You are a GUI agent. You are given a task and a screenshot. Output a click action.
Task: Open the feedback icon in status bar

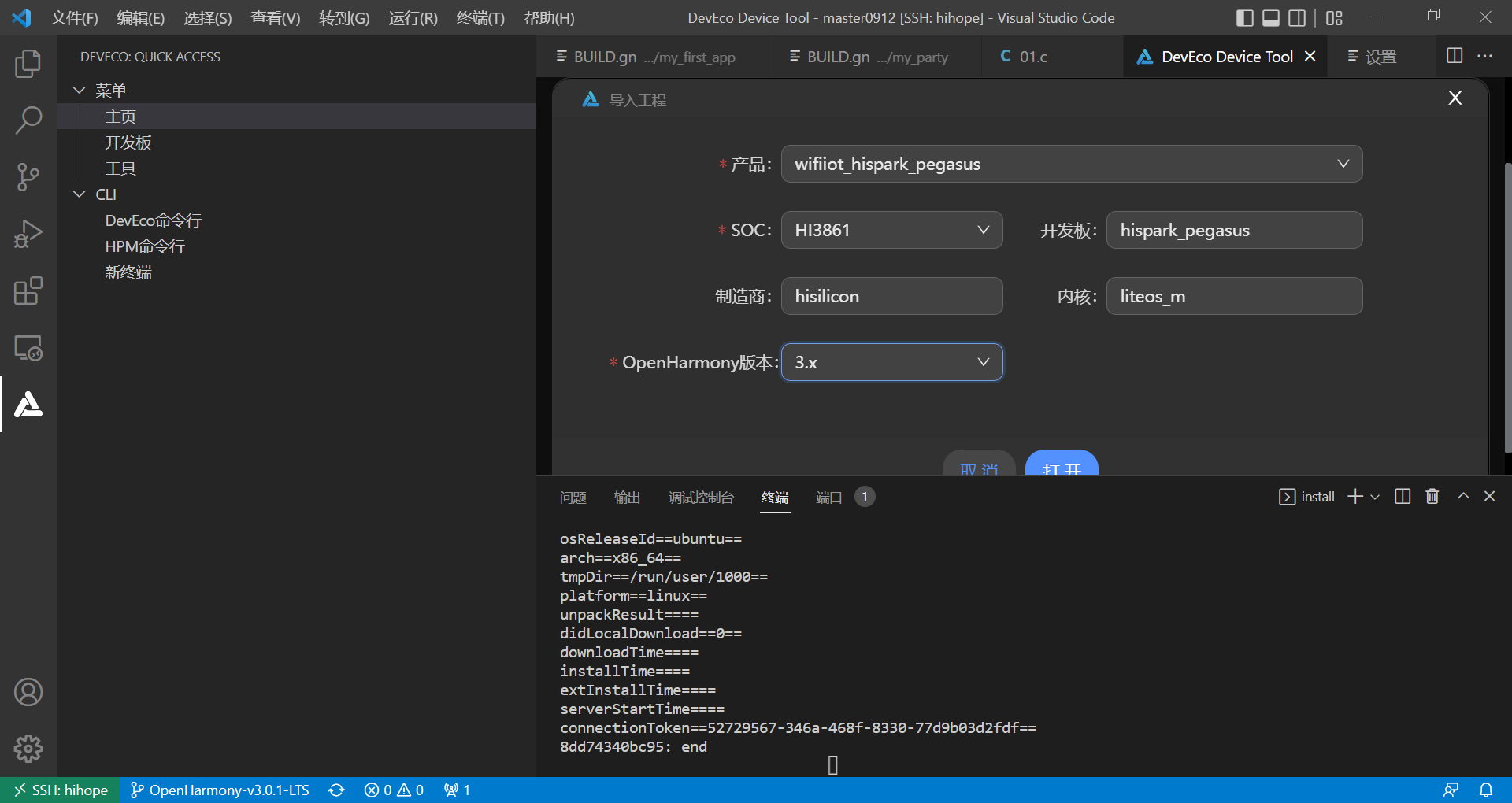(x=1451, y=790)
